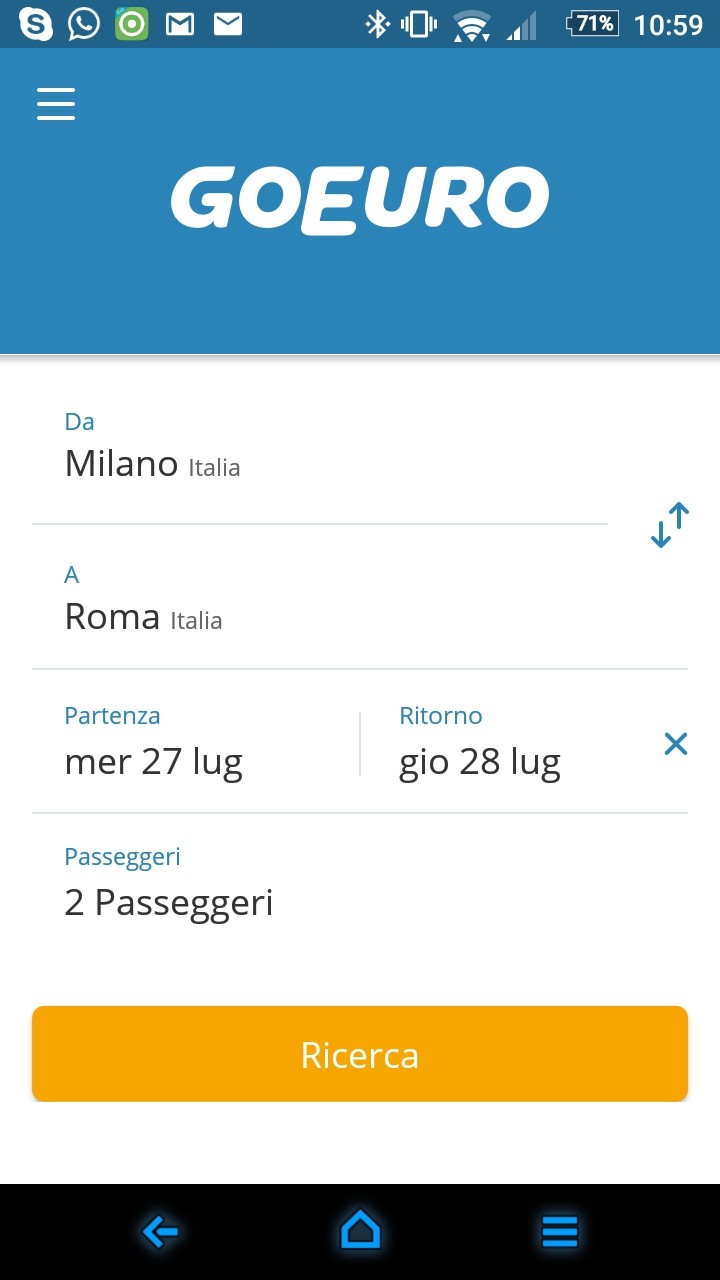The image size is (720, 1280).
Task: Open the hamburger navigation menu
Action: [x=56, y=104]
